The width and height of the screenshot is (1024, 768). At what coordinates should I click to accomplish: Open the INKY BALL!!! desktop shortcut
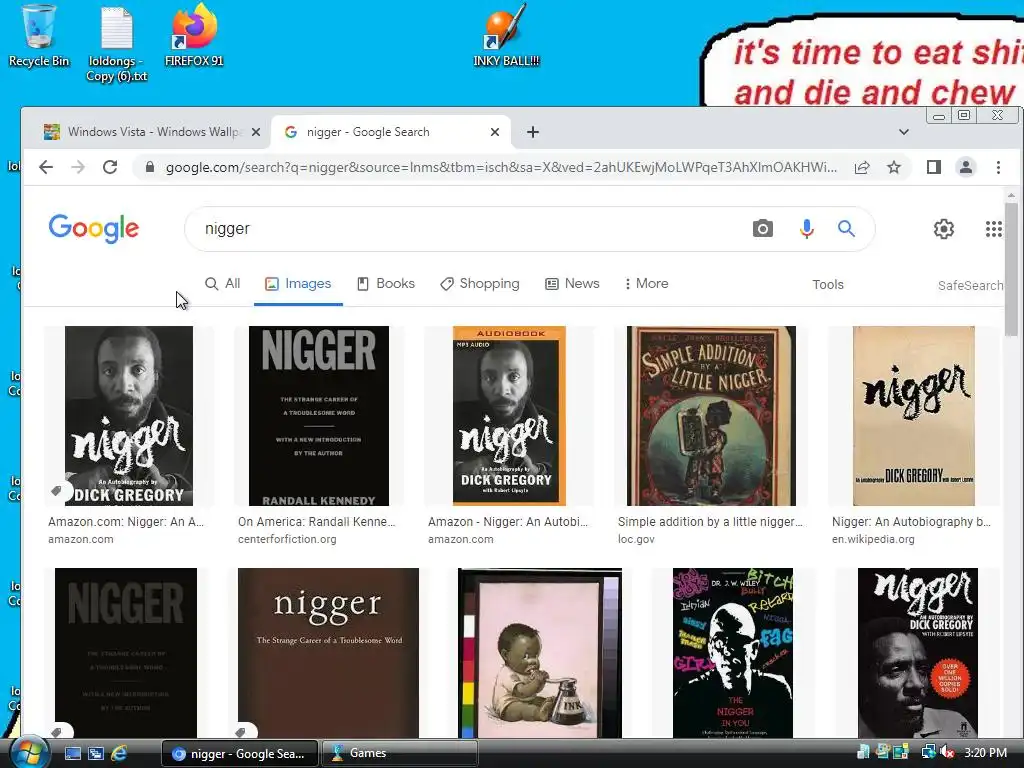(506, 36)
